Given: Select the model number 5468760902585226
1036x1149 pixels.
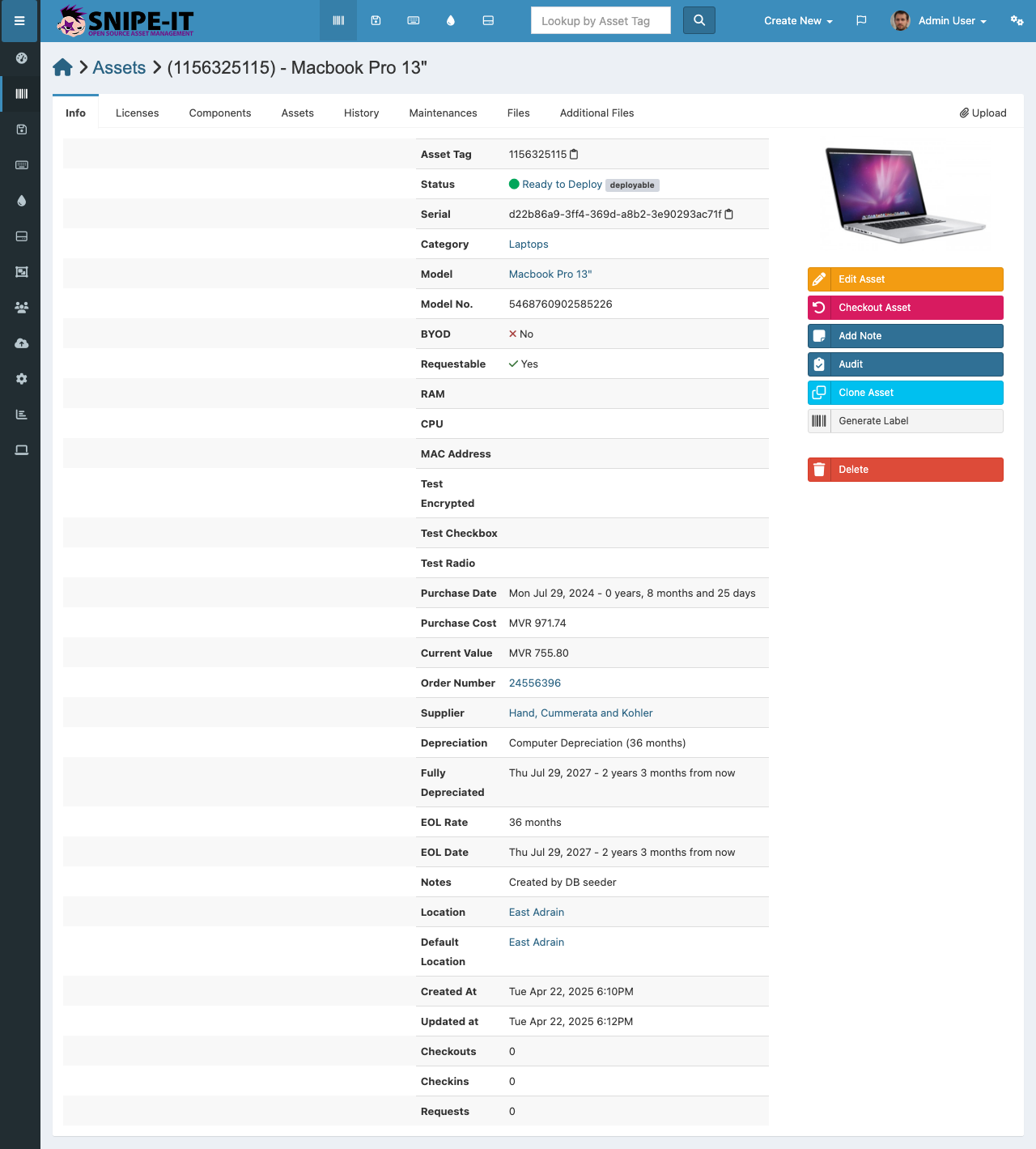Looking at the screenshot, I should pos(560,304).
